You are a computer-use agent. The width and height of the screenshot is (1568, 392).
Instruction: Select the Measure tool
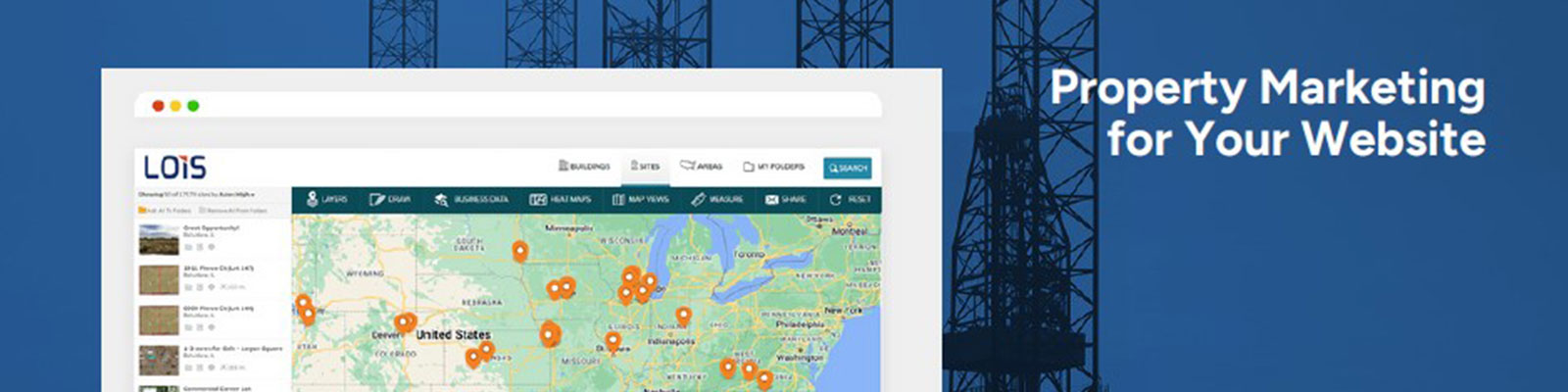coord(716,199)
